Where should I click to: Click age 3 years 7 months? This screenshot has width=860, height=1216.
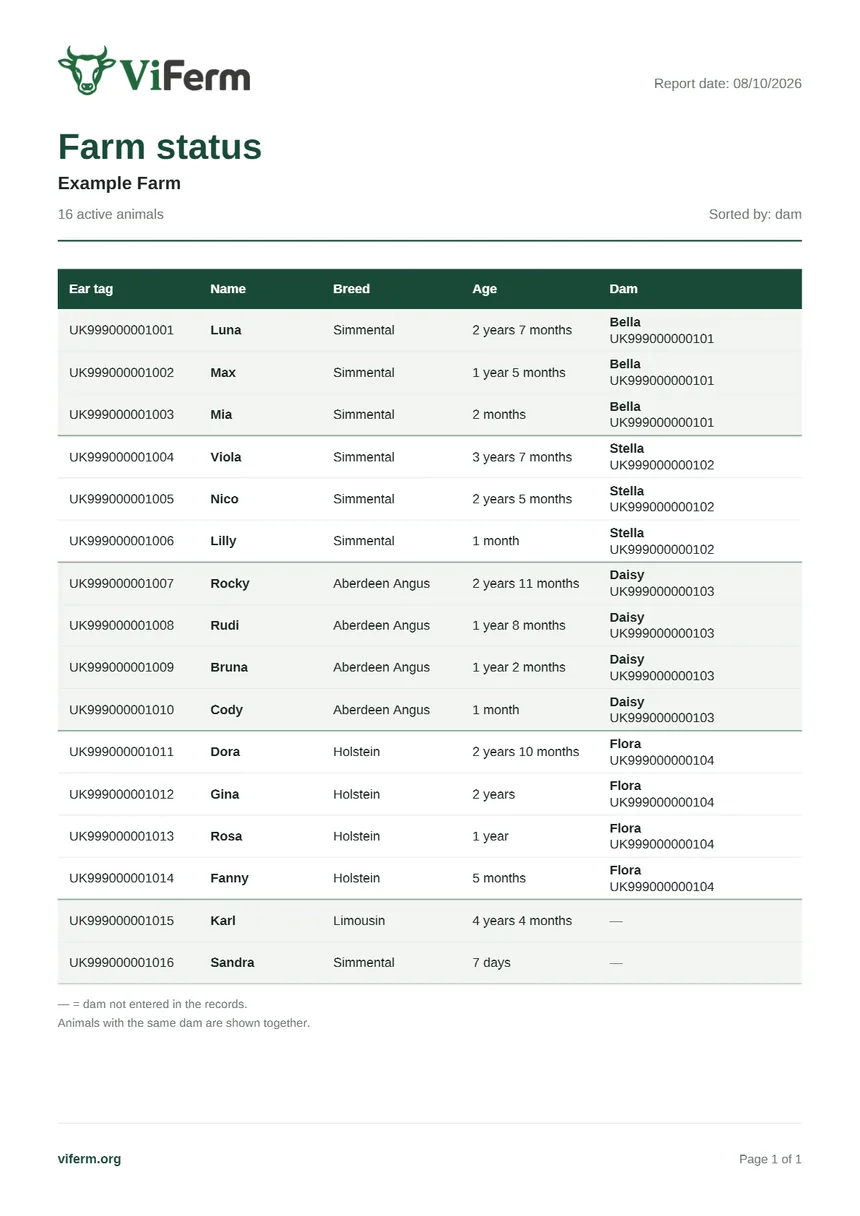[x=522, y=457]
